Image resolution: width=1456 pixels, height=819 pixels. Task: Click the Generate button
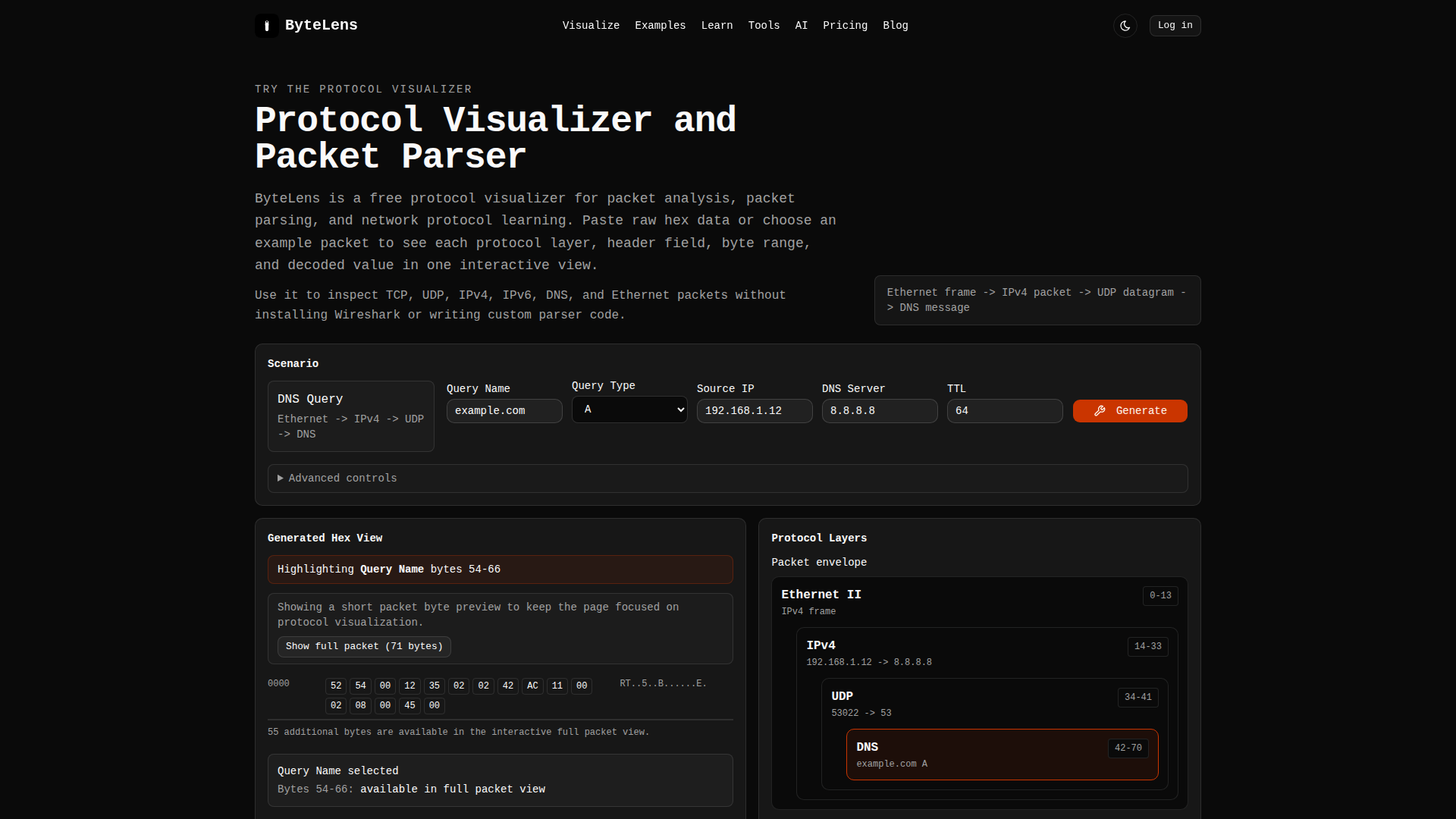click(x=1130, y=411)
